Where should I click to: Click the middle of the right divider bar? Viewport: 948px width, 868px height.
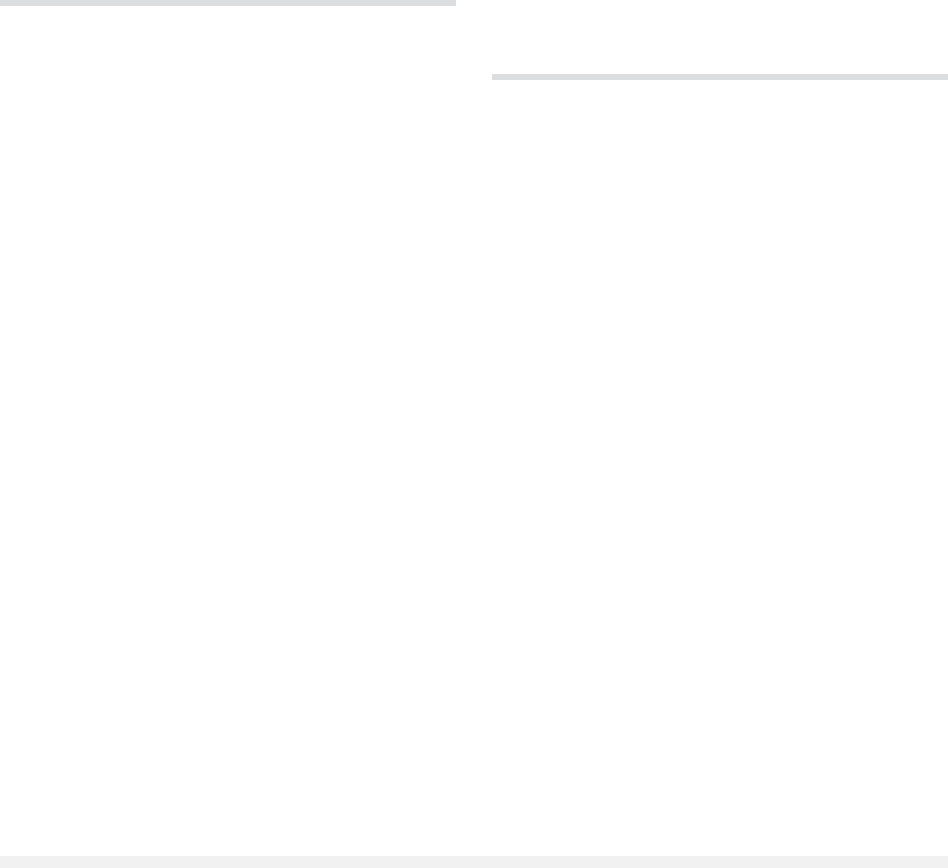tap(720, 77)
